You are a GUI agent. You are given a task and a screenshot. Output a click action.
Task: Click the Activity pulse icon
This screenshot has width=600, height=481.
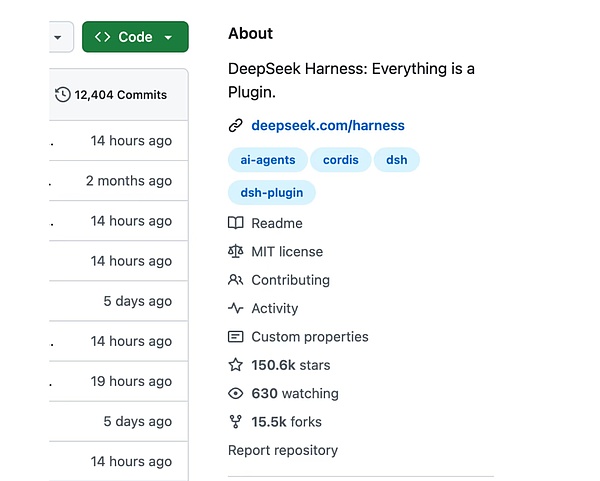pos(235,308)
